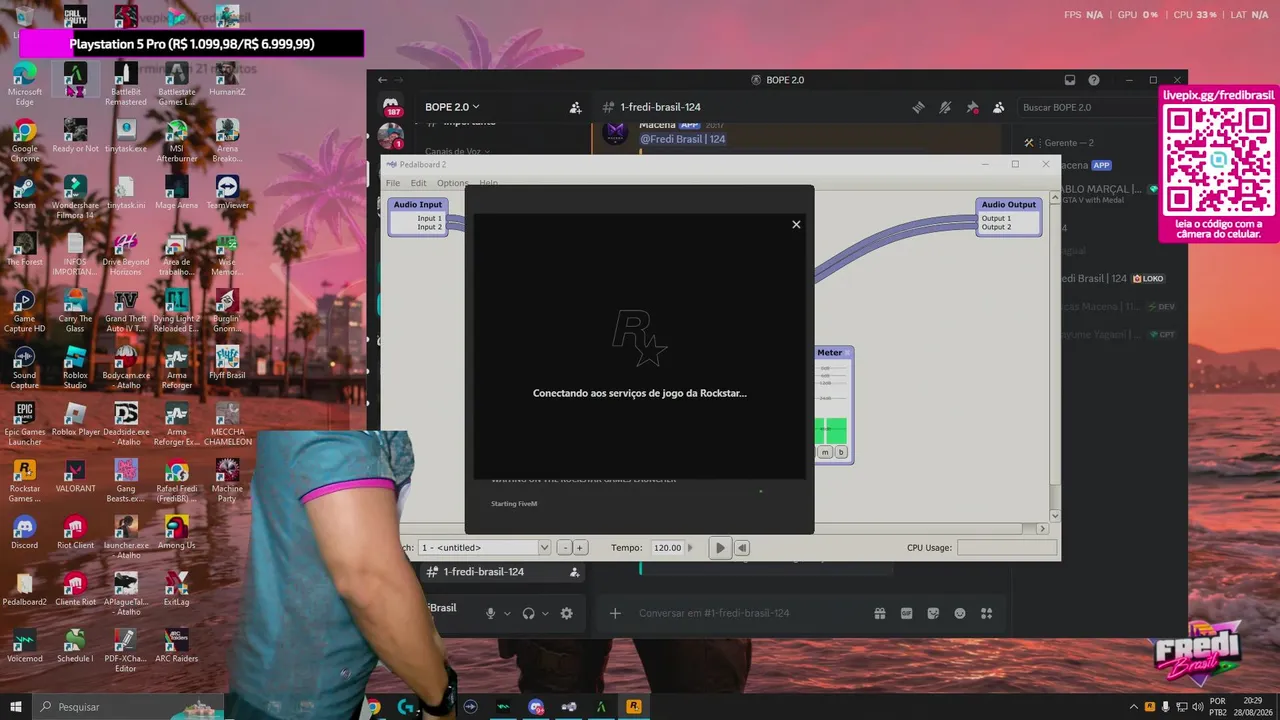This screenshot has height=720, width=1280.
Task: Select the MSI Afterburner desktop icon
Action: pyautogui.click(x=176, y=140)
